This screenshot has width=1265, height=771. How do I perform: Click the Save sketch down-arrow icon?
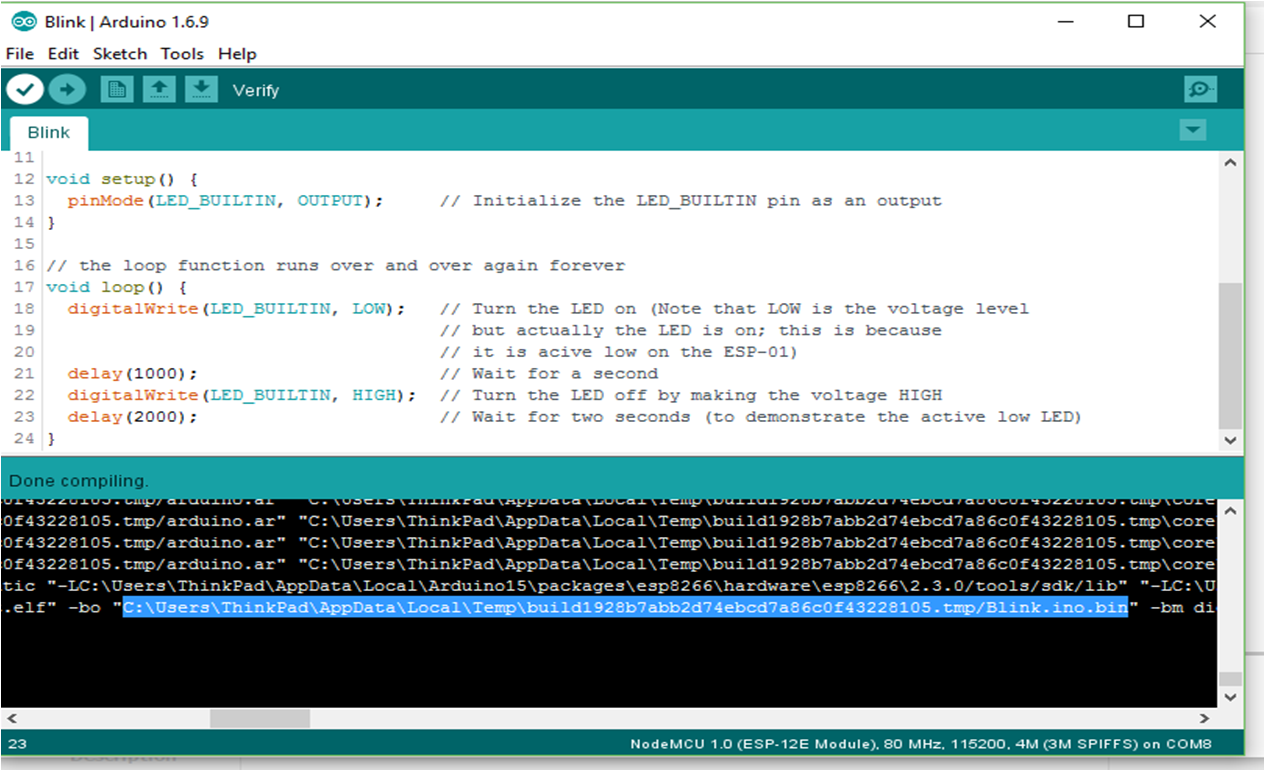coord(201,90)
